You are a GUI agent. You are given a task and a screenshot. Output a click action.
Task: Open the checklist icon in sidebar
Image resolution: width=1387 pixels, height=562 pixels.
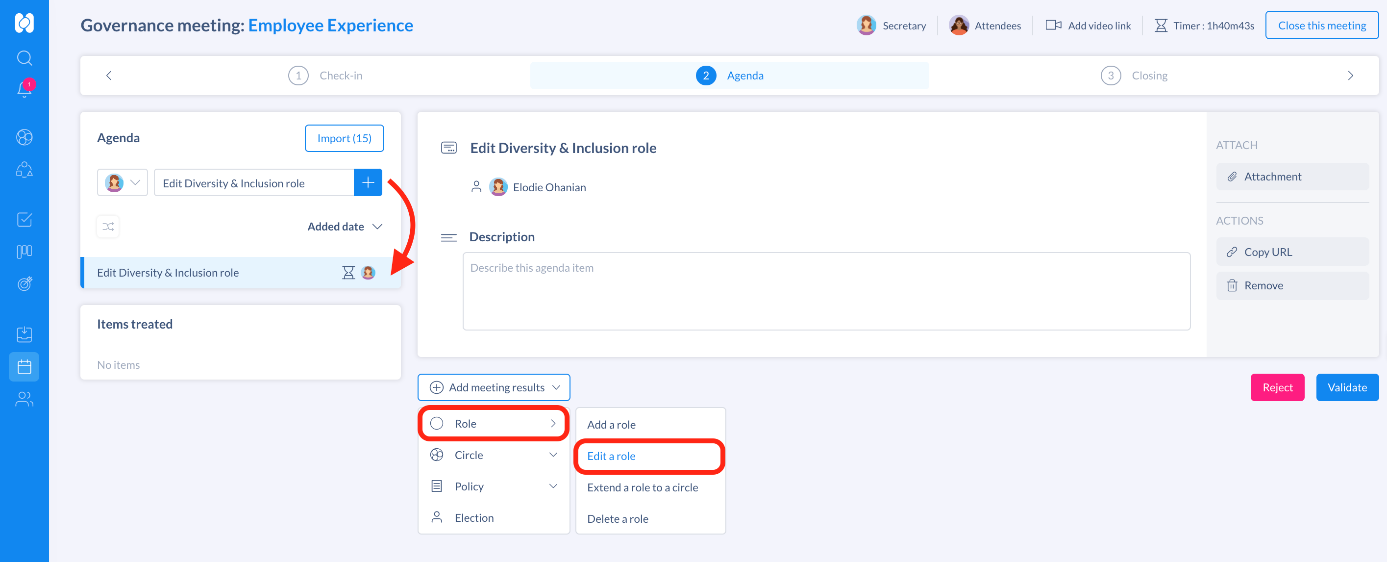point(24,219)
